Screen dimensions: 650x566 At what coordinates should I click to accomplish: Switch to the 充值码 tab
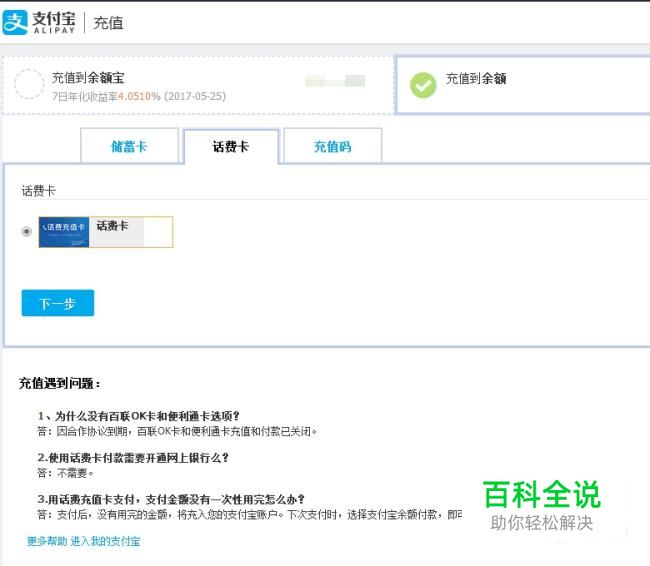point(332,146)
